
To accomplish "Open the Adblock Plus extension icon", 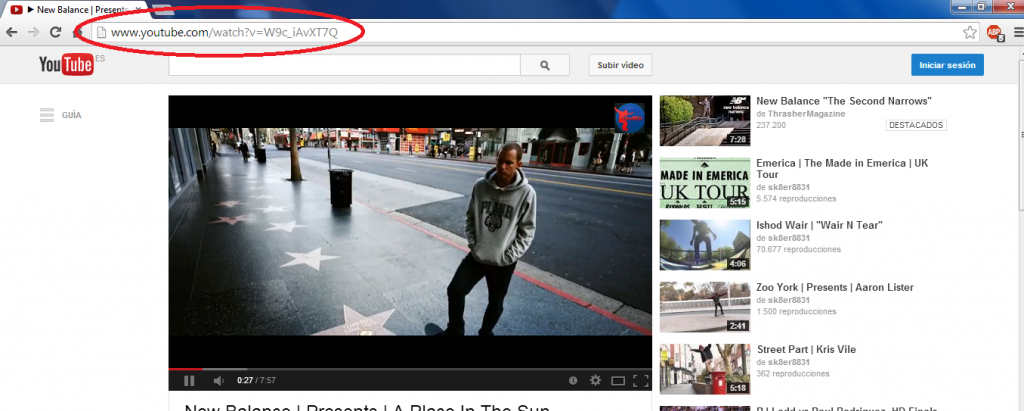I will (x=995, y=33).
